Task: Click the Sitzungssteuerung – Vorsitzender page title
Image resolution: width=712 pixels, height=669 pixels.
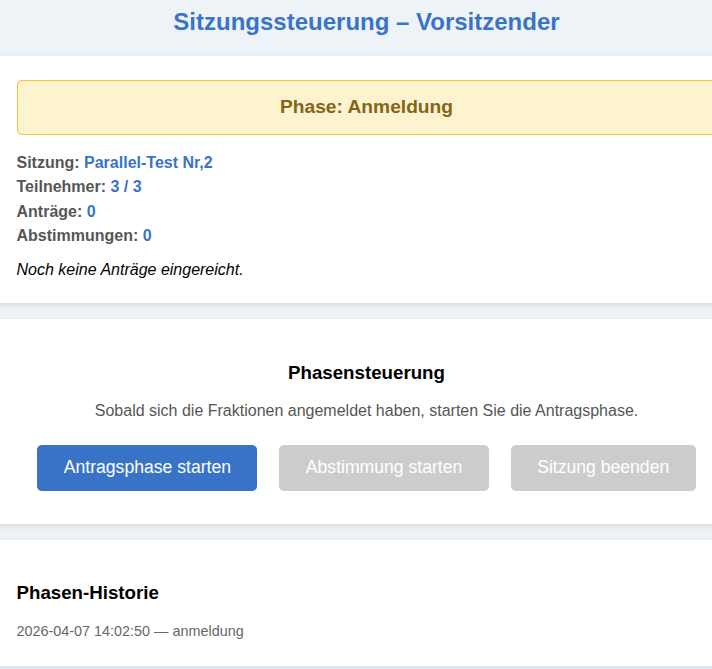Action: click(x=366, y=22)
